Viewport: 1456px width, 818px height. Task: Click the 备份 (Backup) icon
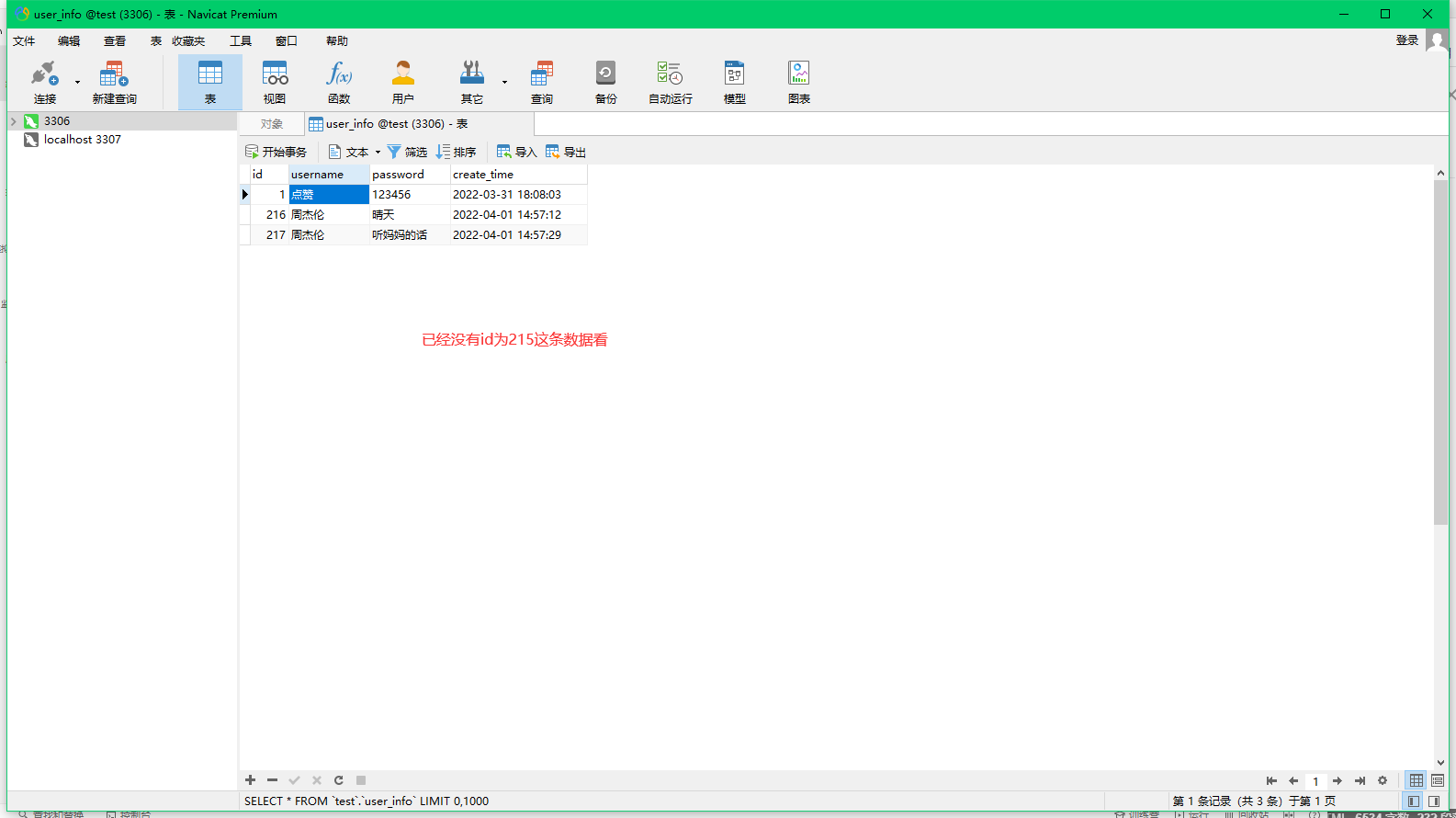coord(605,82)
